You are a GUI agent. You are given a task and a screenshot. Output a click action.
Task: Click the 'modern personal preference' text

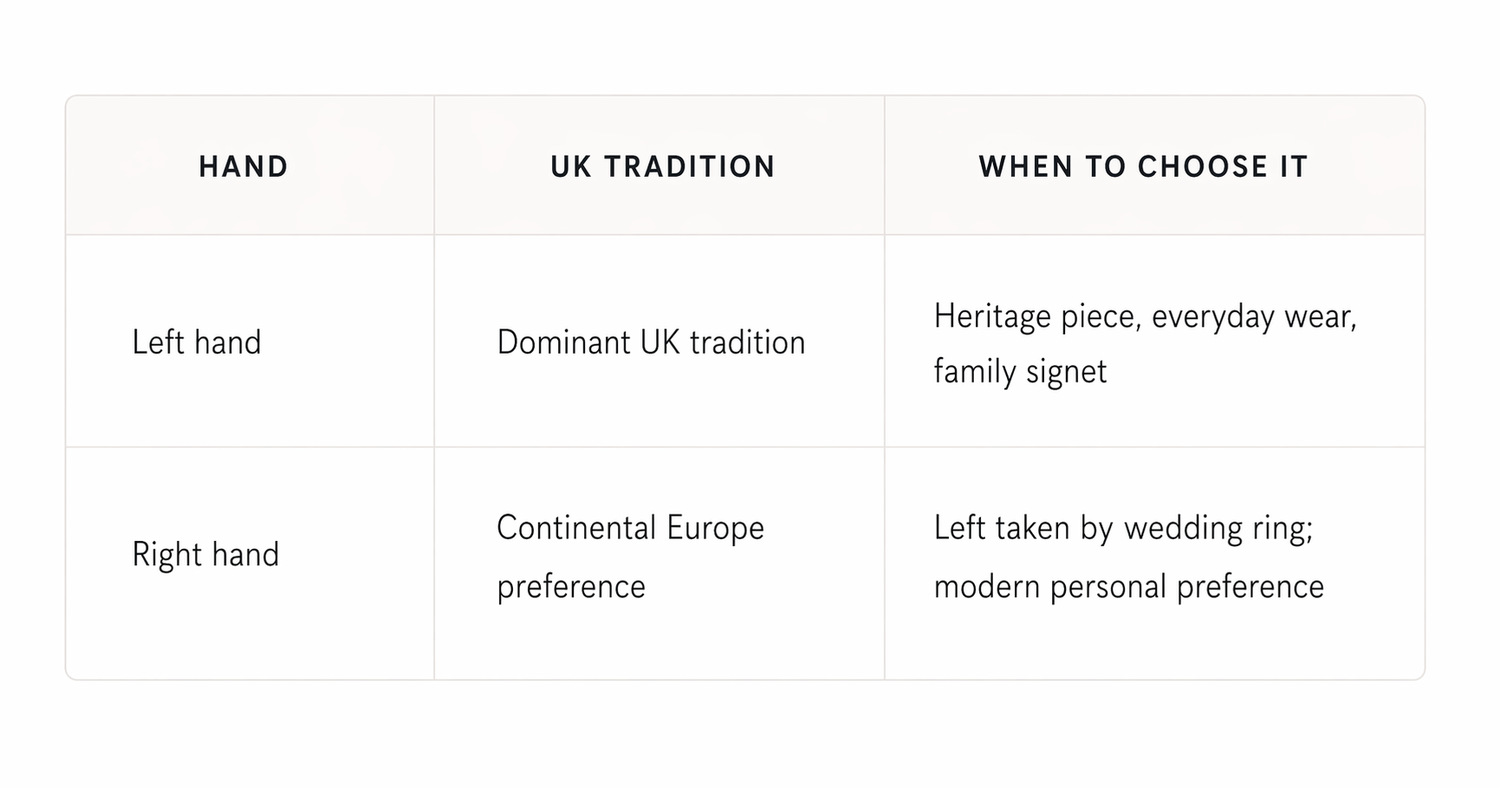[x=1128, y=586]
